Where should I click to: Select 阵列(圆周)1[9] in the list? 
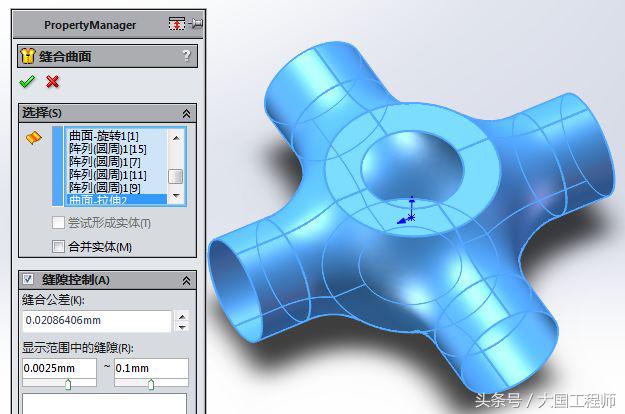tap(104, 187)
